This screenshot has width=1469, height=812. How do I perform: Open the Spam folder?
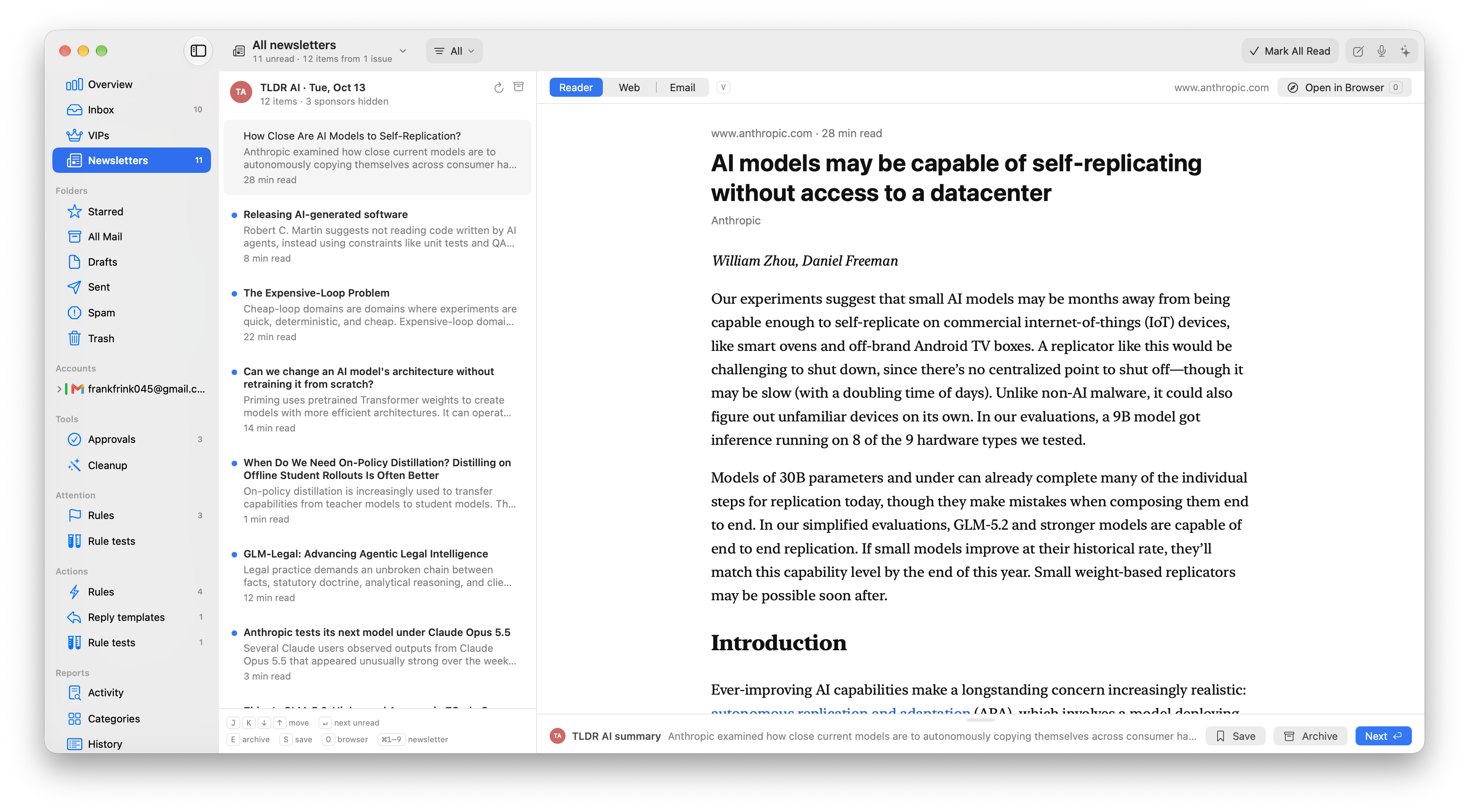132,312
